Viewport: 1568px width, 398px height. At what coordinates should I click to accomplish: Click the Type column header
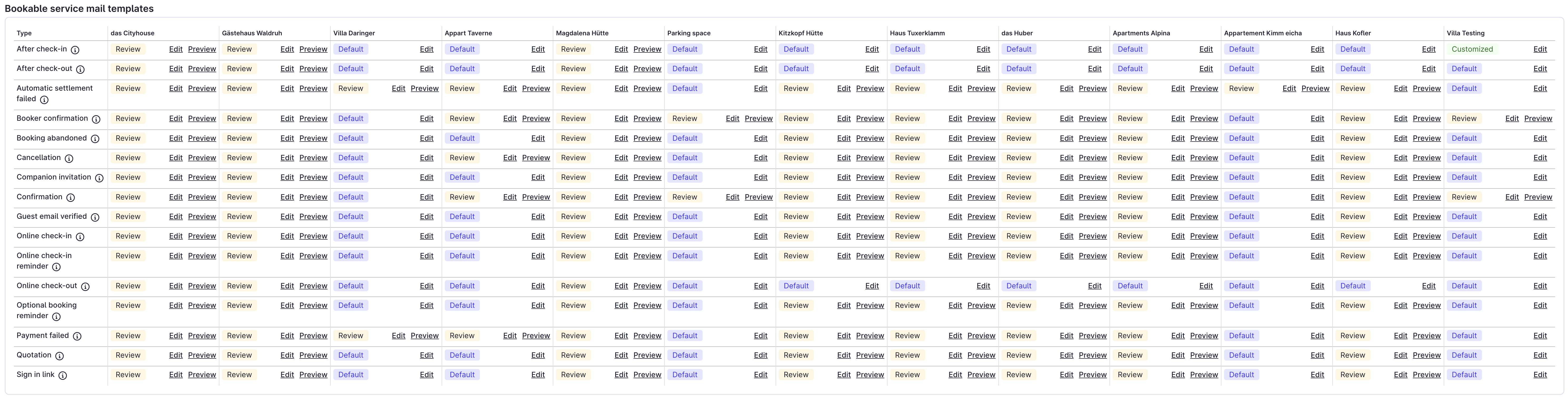pos(24,33)
